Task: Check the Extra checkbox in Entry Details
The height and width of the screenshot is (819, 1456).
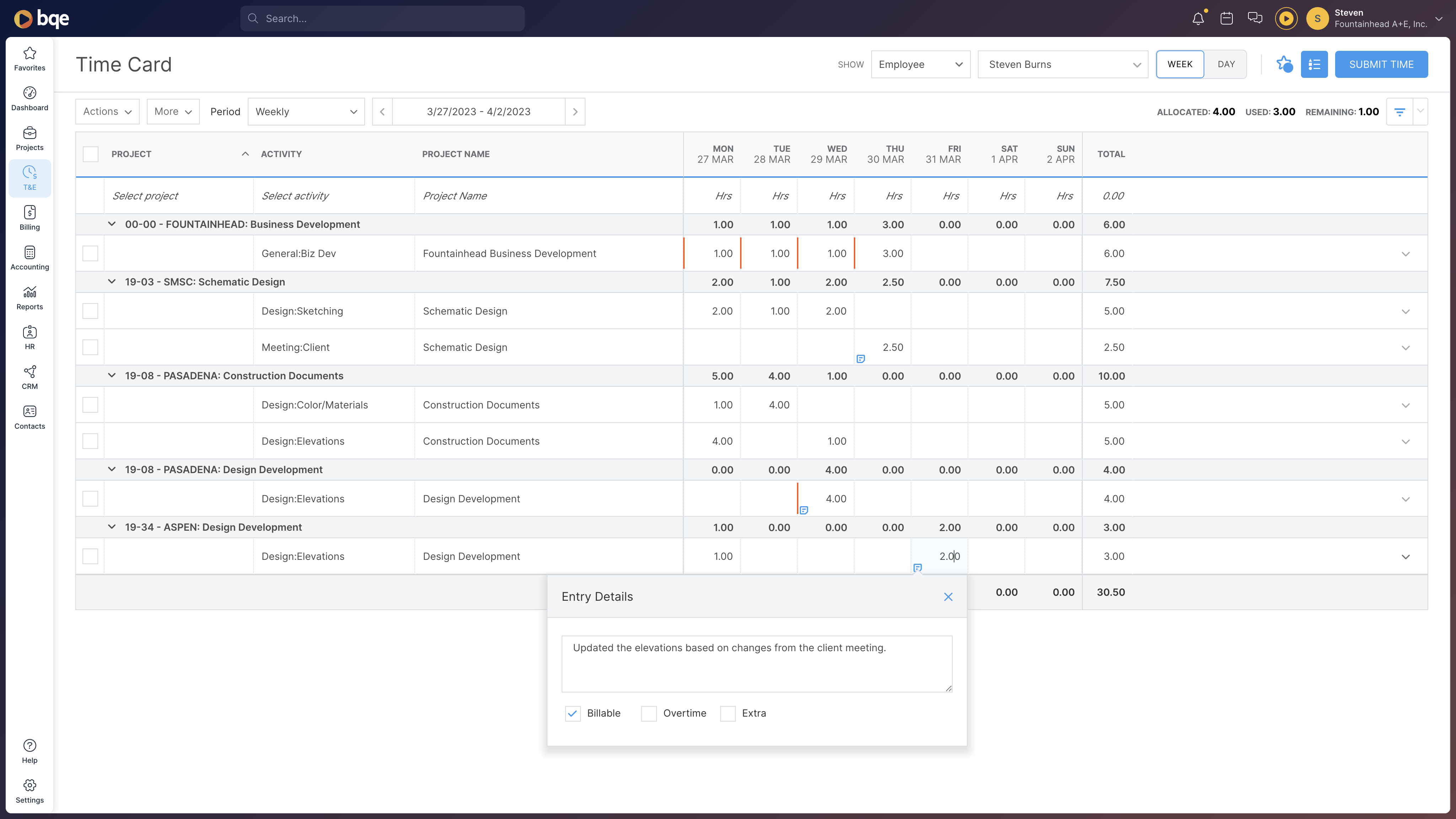Action: coord(727,713)
